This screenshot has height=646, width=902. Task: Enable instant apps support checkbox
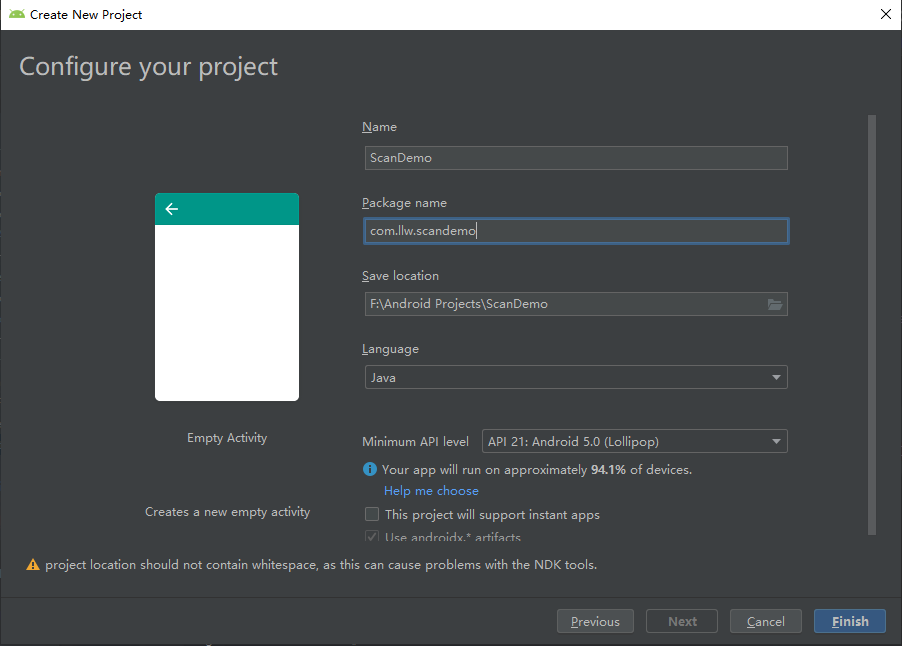(x=372, y=514)
